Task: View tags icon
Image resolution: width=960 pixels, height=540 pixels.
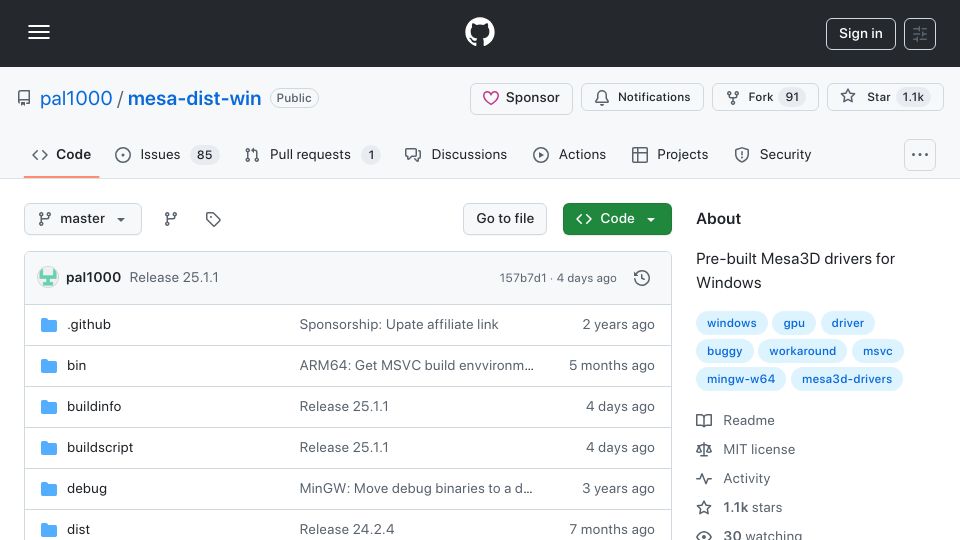Action: [x=213, y=219]
